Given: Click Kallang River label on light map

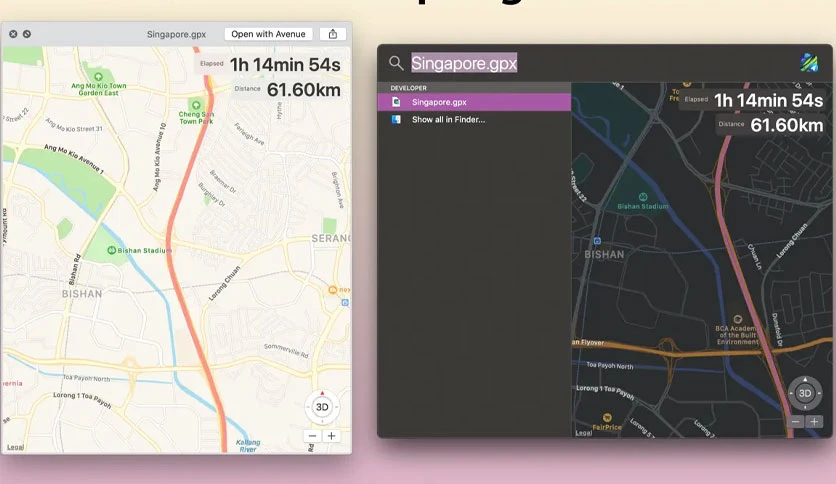Looking at the screenshot, I should tap(248, 446).
